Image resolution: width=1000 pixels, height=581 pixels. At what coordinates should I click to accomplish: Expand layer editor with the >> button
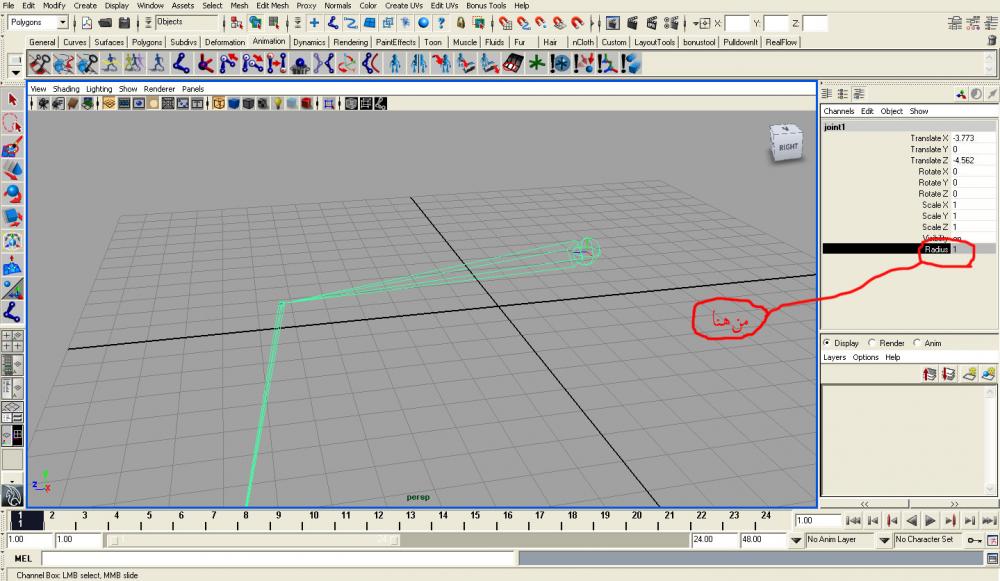(953, 504)
